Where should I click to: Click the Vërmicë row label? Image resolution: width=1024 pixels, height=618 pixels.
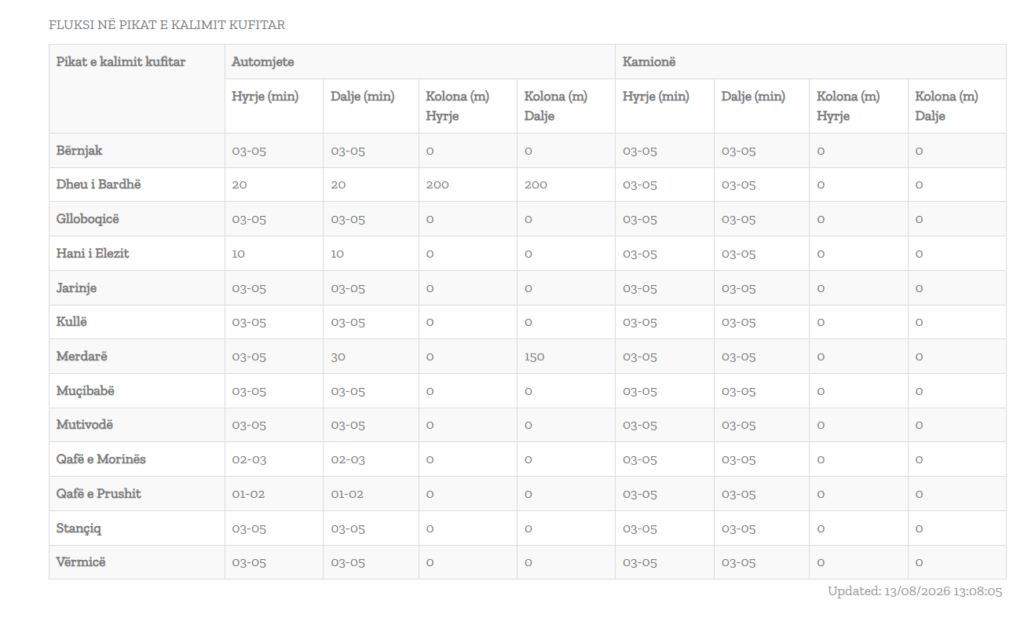pyautogui.click(x=80, y=562)
